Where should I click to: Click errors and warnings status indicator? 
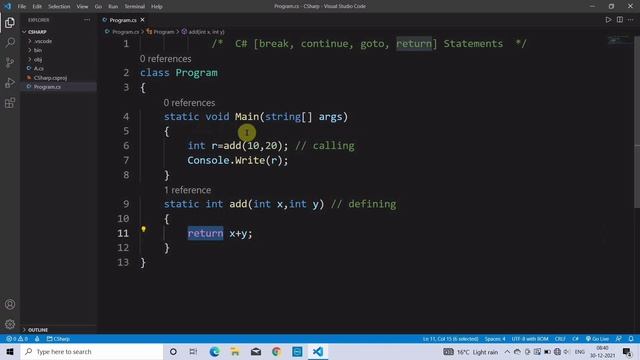click(17, 339)
